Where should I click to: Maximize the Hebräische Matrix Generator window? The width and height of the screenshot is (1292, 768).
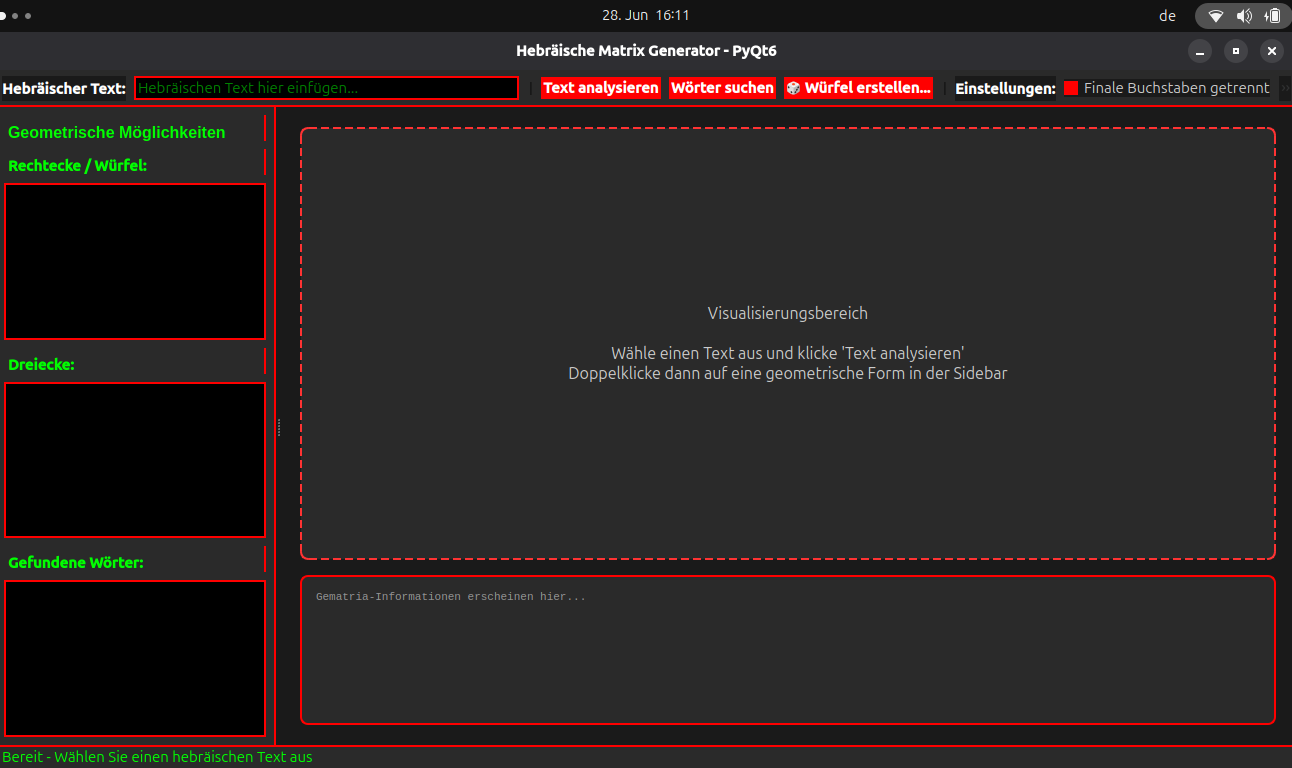click(1236, 51)
